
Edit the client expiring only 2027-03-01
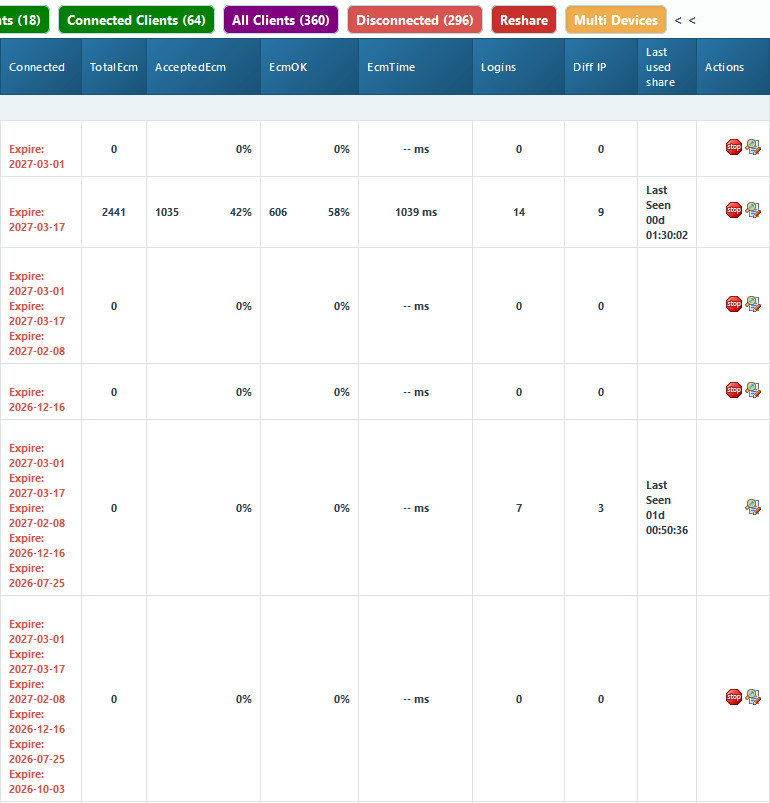tap(753, 147)
